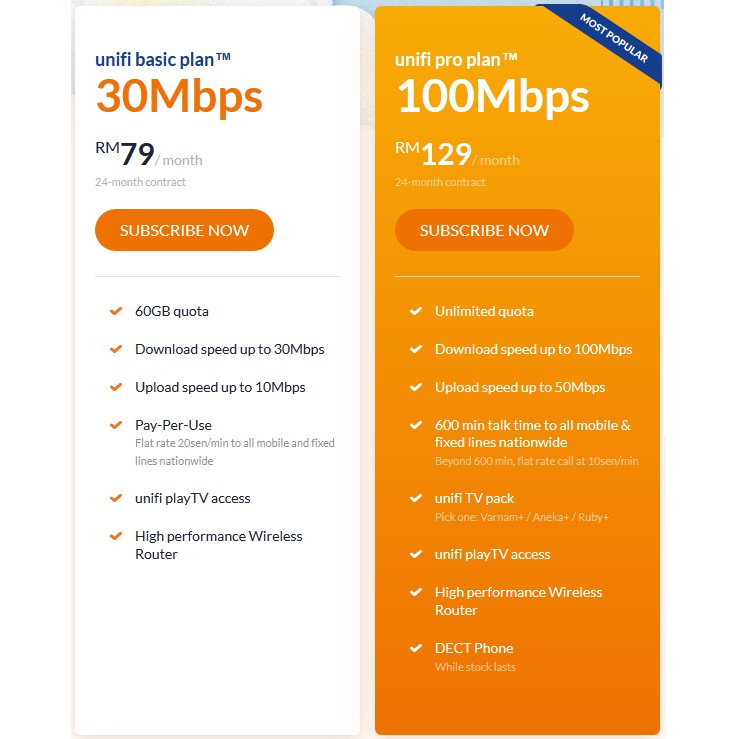Click the basic plan High performance Wireless Router text
The image size is (739, 739).
click(x=218, y=545)
